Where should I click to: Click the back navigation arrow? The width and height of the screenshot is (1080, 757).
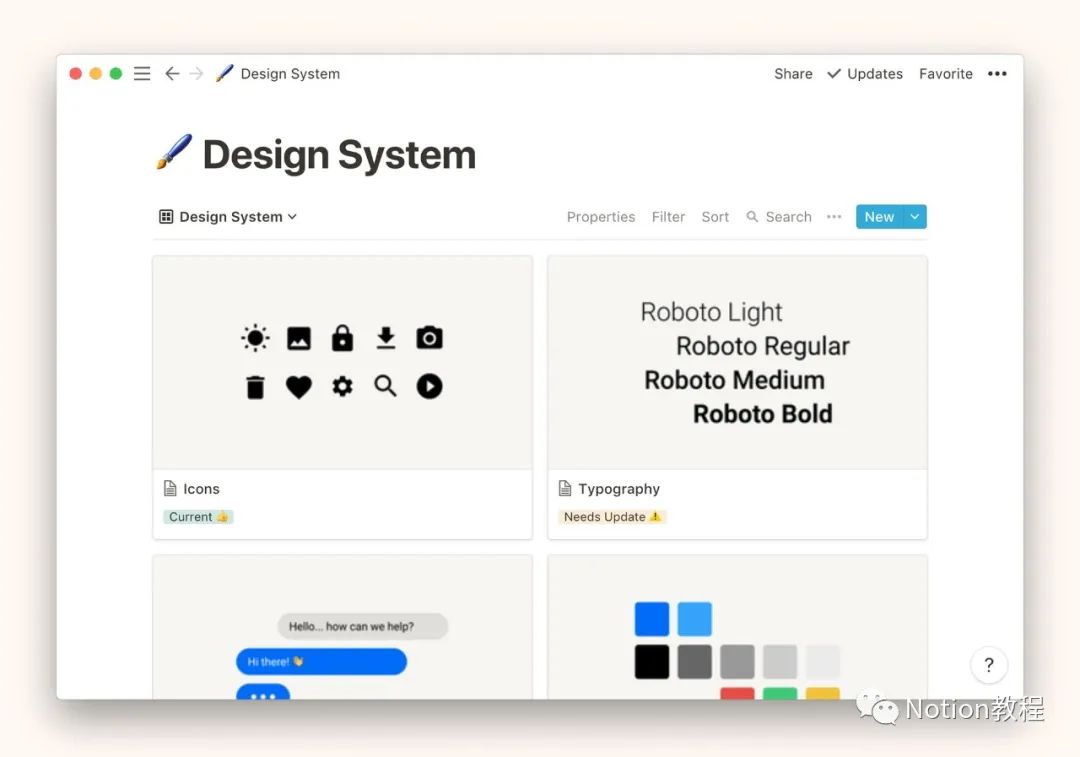coord(172,74)
